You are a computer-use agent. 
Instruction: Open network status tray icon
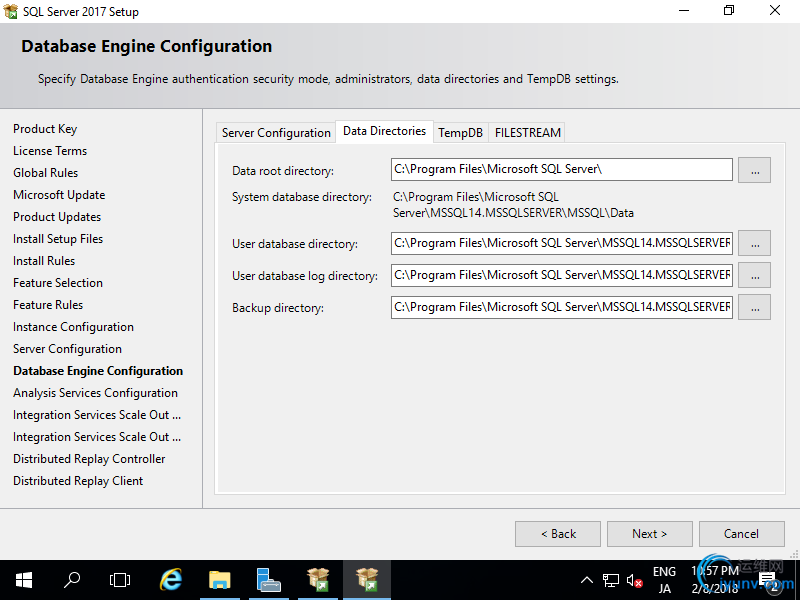pos(611,581)
